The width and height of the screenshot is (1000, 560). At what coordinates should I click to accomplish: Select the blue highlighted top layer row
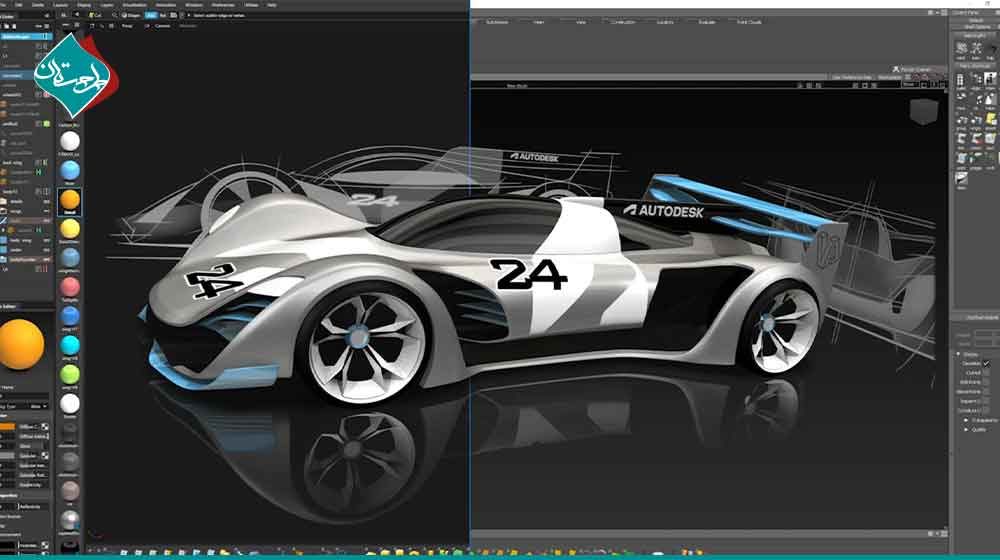[x=26, y=36]
